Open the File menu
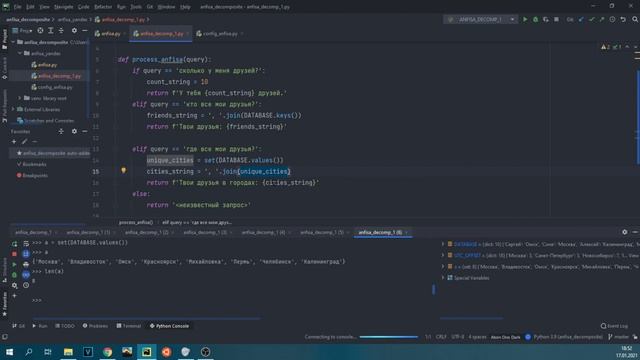This screenshot has height=360, width=640. [x=18, y=7]
